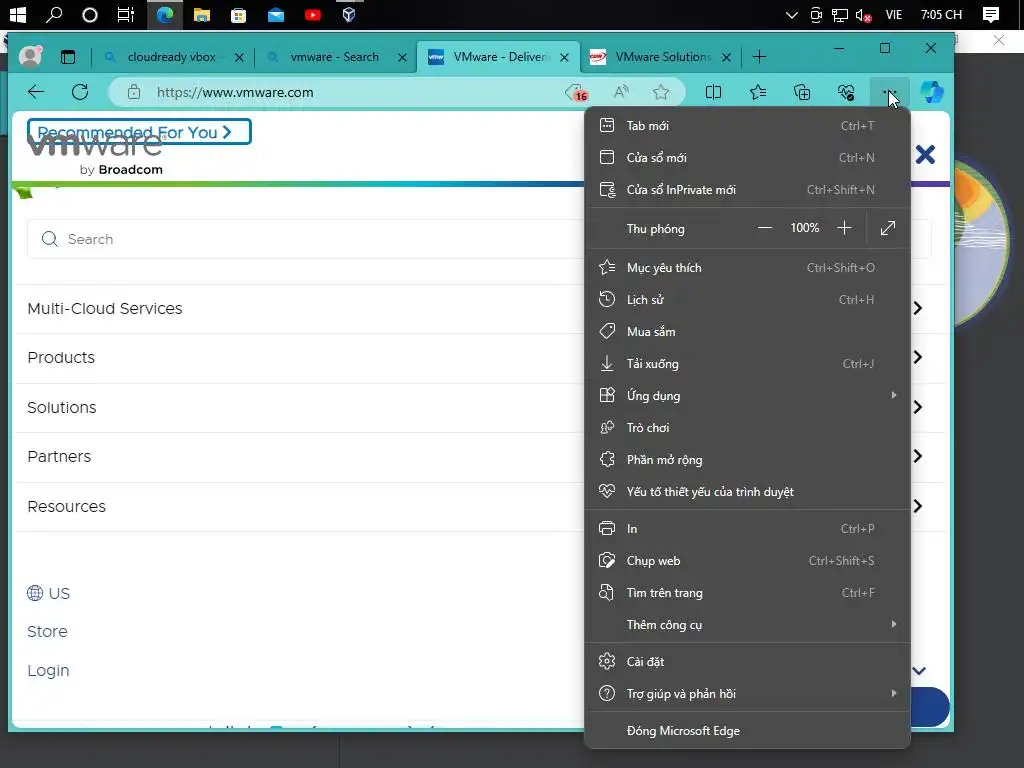The width and height of the screenshot is (1024, 768).
Task: Switch to the cloudready vbox tab
Action: [x=172, y=57]
